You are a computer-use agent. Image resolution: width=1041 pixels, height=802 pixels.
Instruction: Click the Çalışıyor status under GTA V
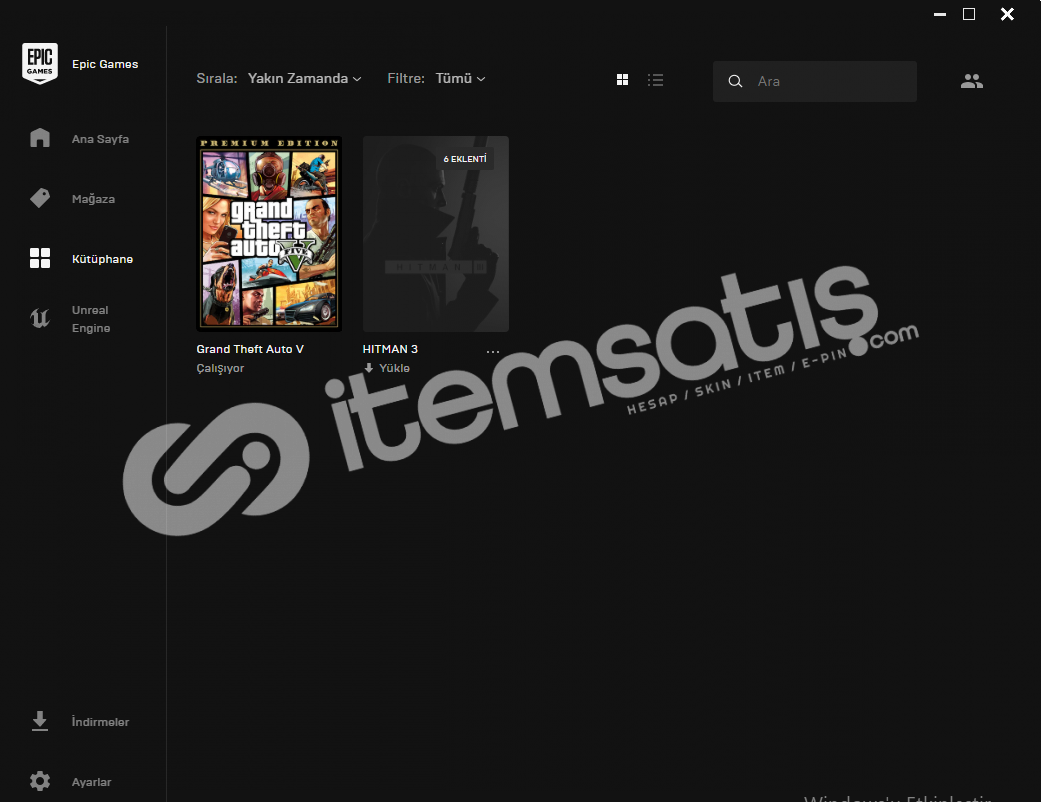[x=220, y=368]
